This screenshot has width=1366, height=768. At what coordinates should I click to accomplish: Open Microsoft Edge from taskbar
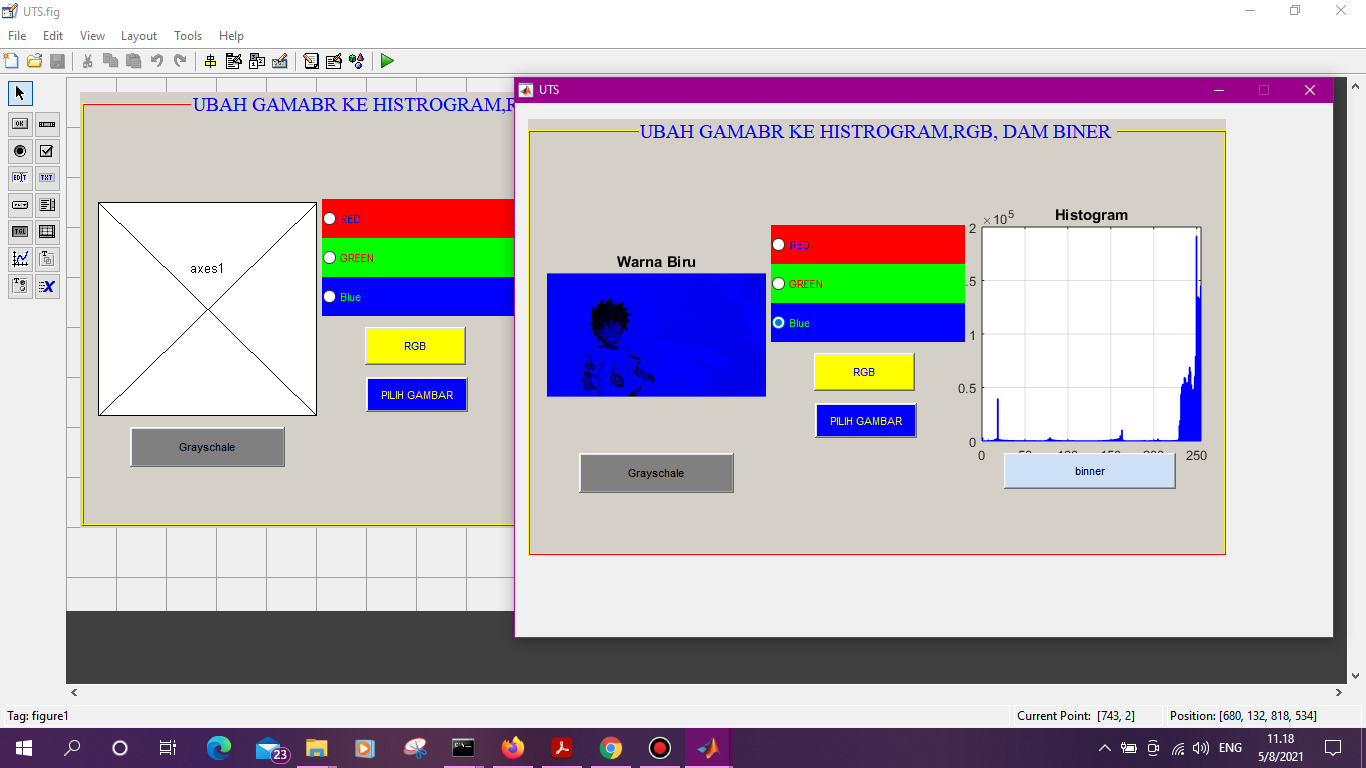point(219,748)
